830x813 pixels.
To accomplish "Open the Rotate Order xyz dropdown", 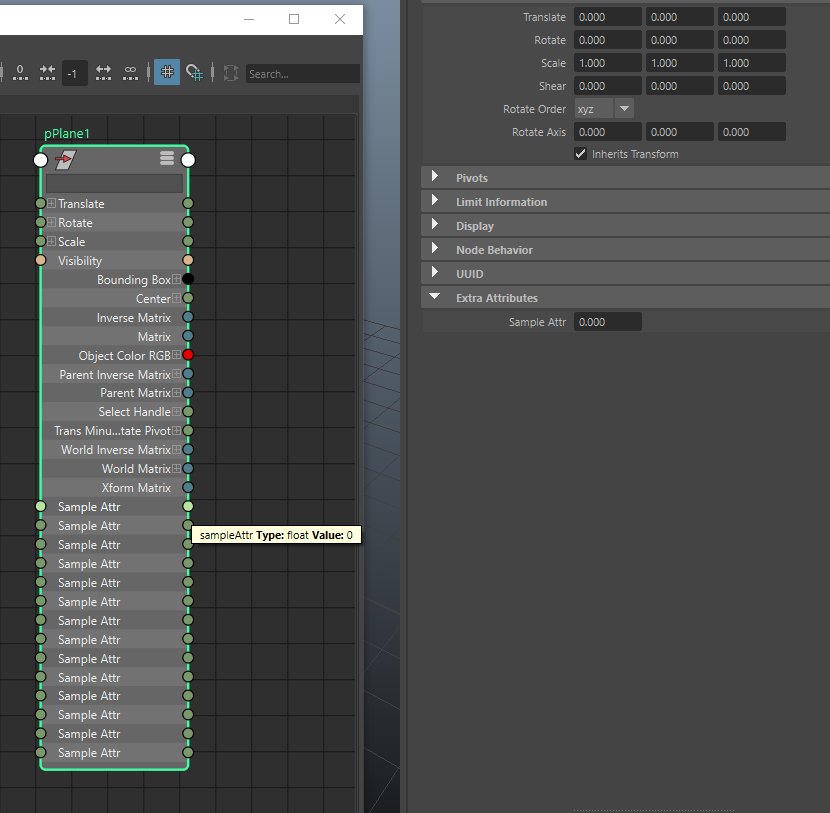I will pyautogui.click(x=604, y=109).
